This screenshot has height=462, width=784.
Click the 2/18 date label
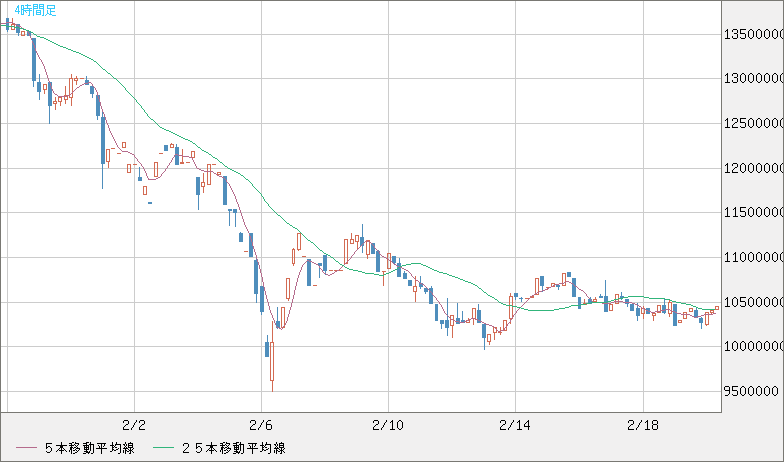coord(643,426)
